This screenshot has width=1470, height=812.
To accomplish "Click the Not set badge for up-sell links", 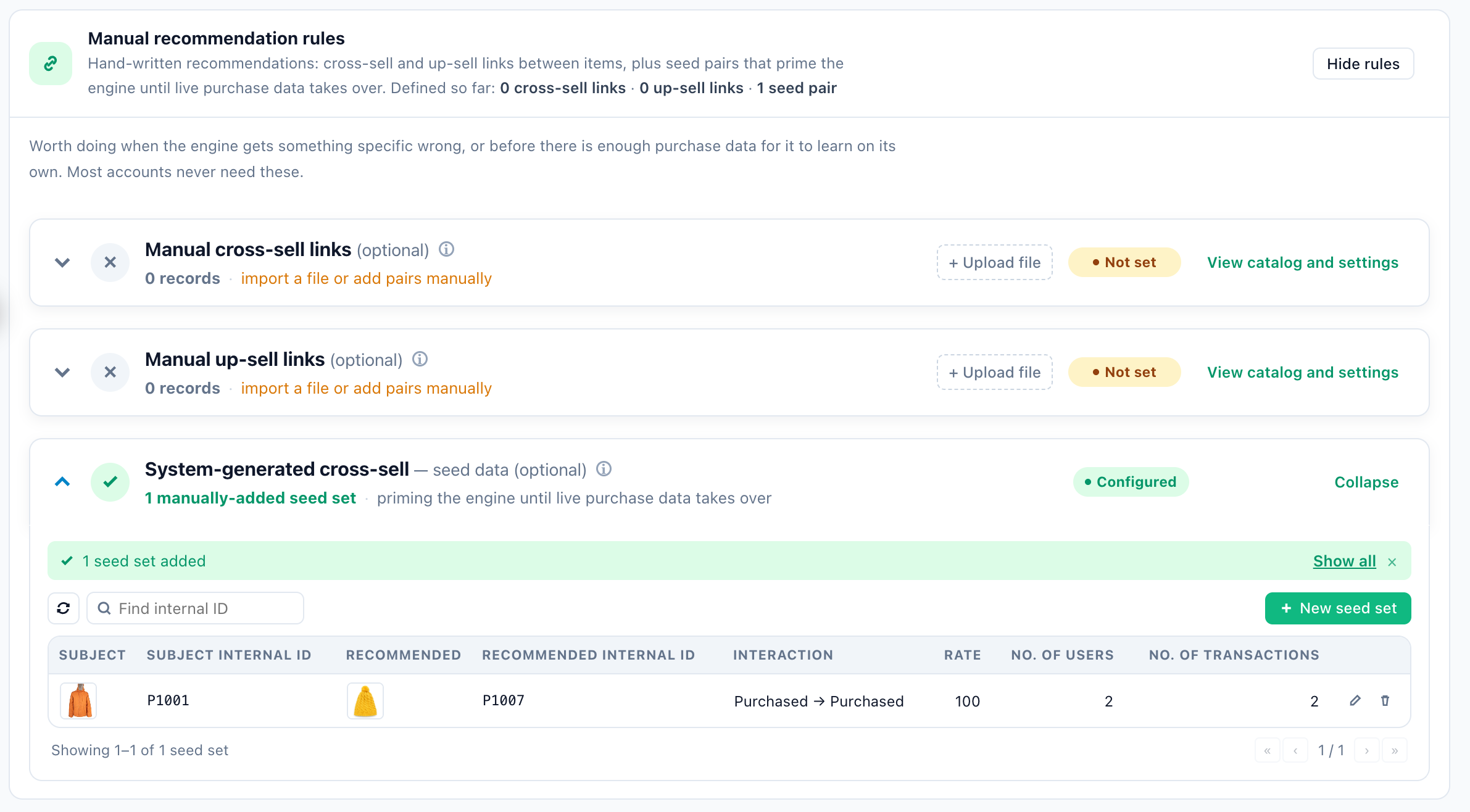I will pos(1124,372).
